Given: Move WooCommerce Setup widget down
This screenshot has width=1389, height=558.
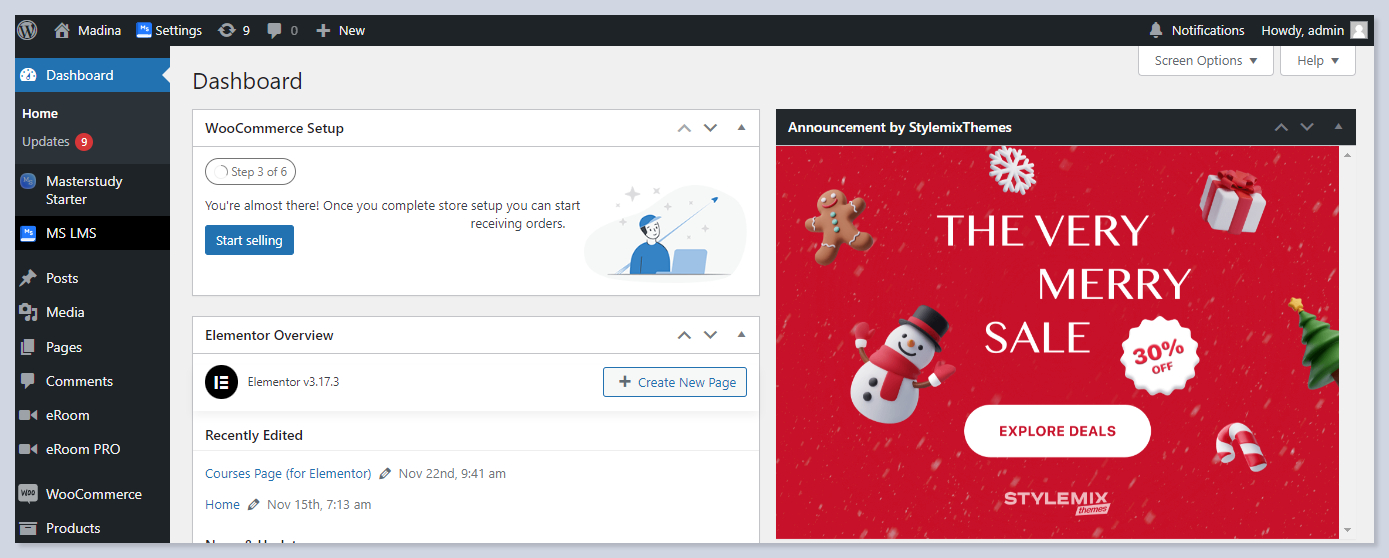Looking at the screenshot, I should point(711,128).
